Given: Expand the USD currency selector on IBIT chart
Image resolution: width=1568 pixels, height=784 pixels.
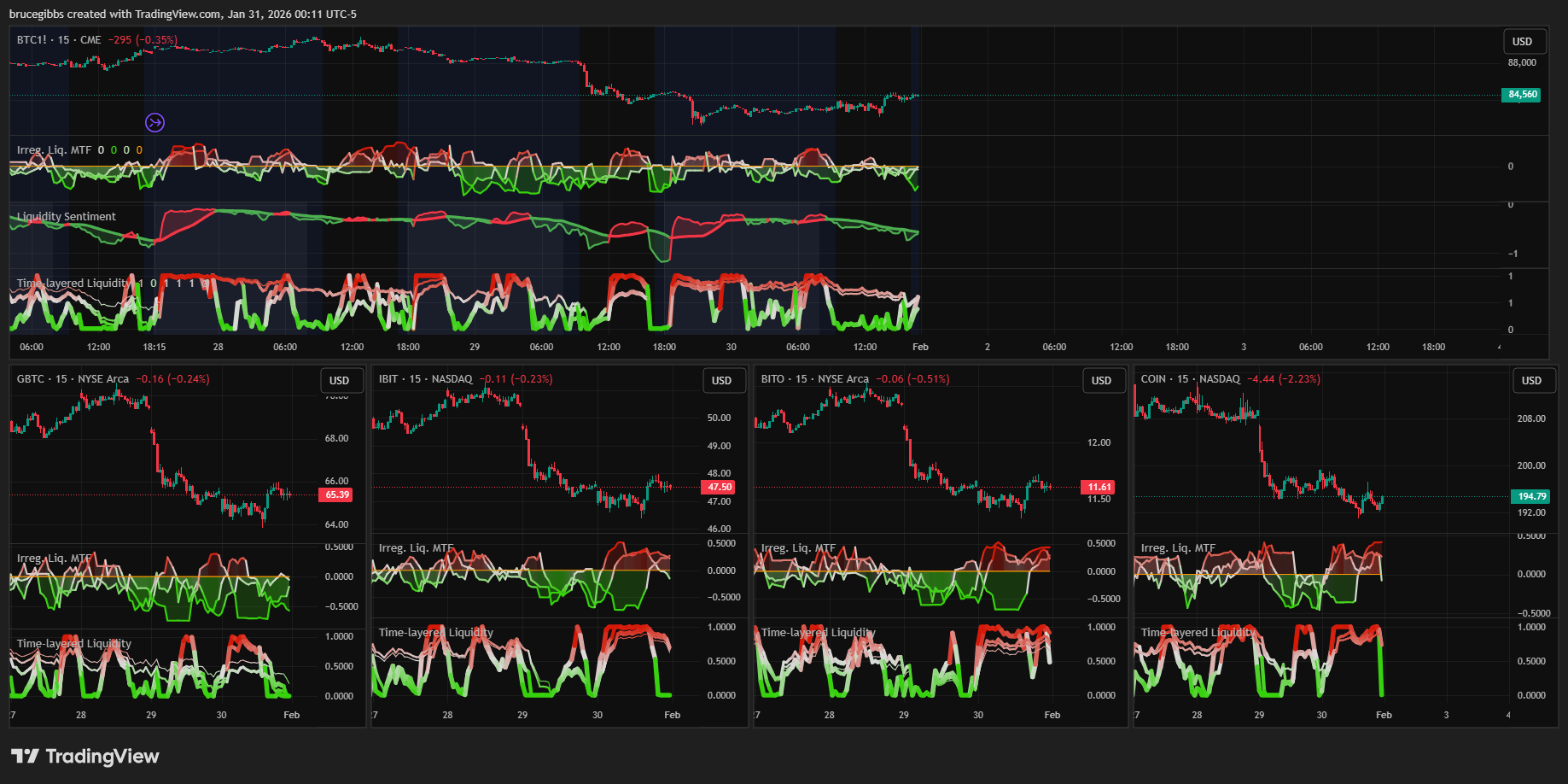Looking at the screenshot, I should point(722,381).
